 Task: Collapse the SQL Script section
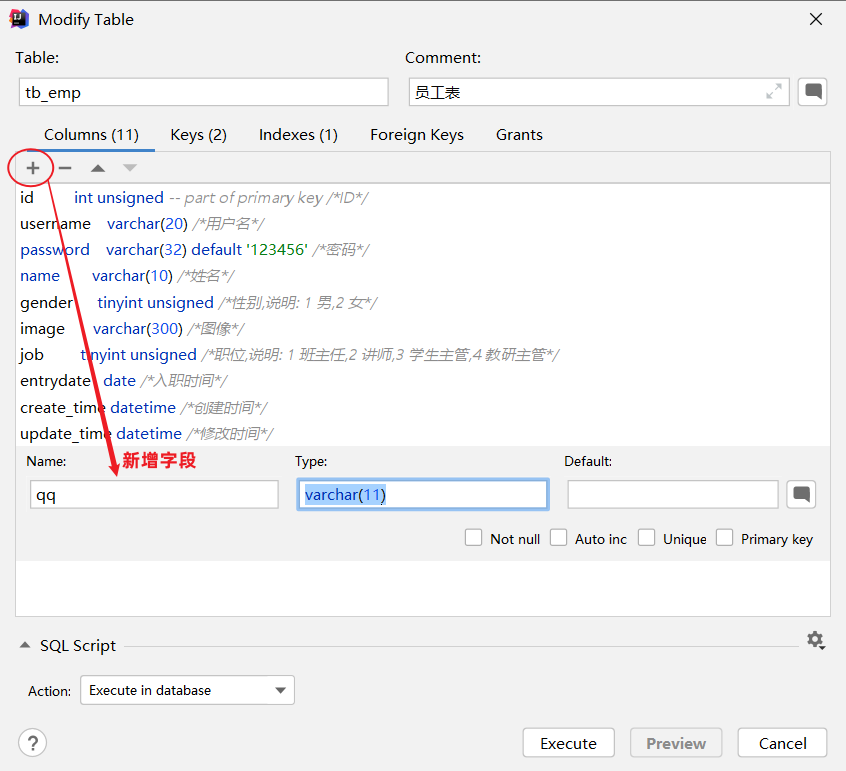click(x=25, y=646)
